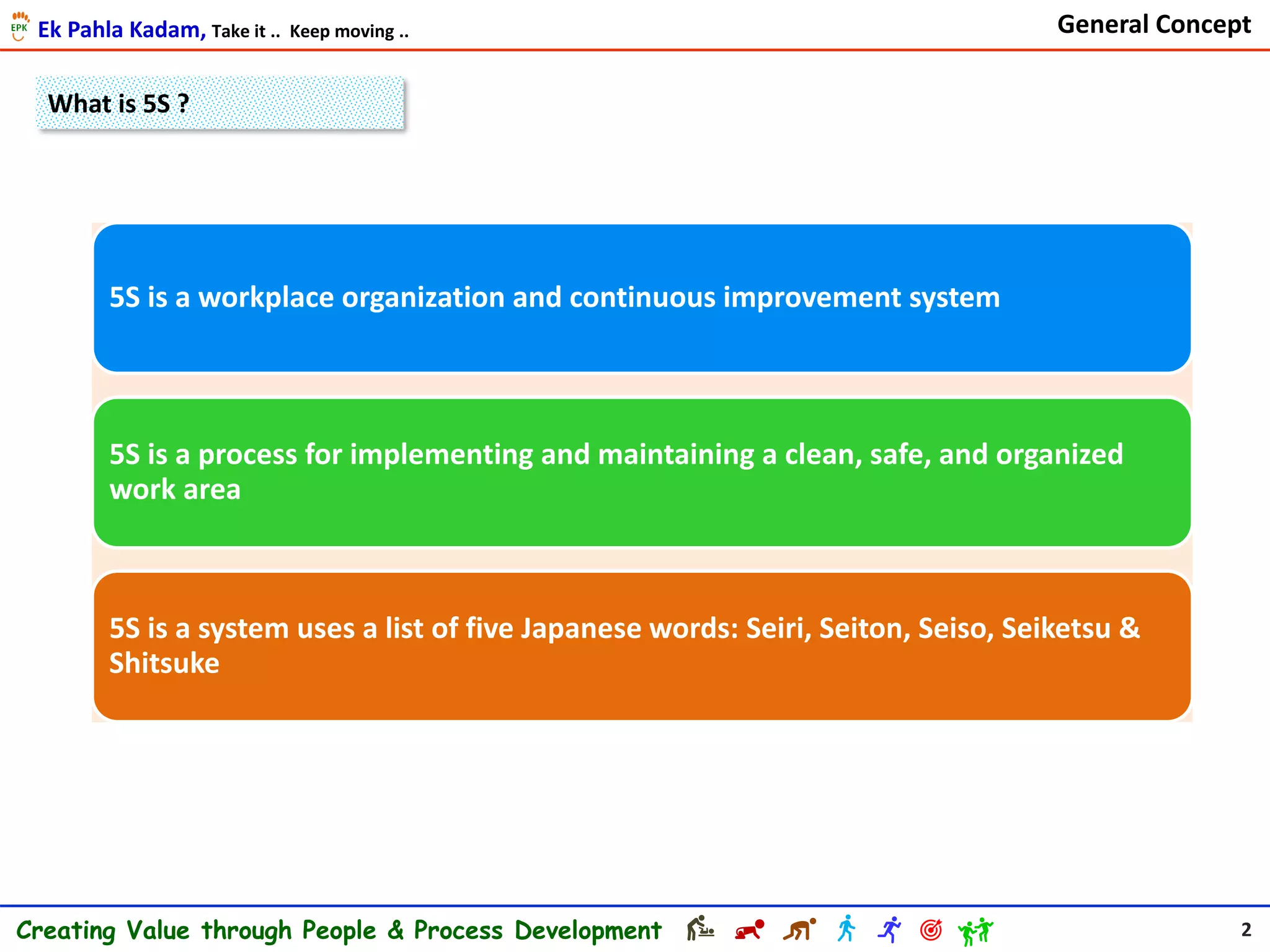Viewport: 1270px width, 952px height.
Task: Click the red target bullseye icon
Action: tap(931, 930)
